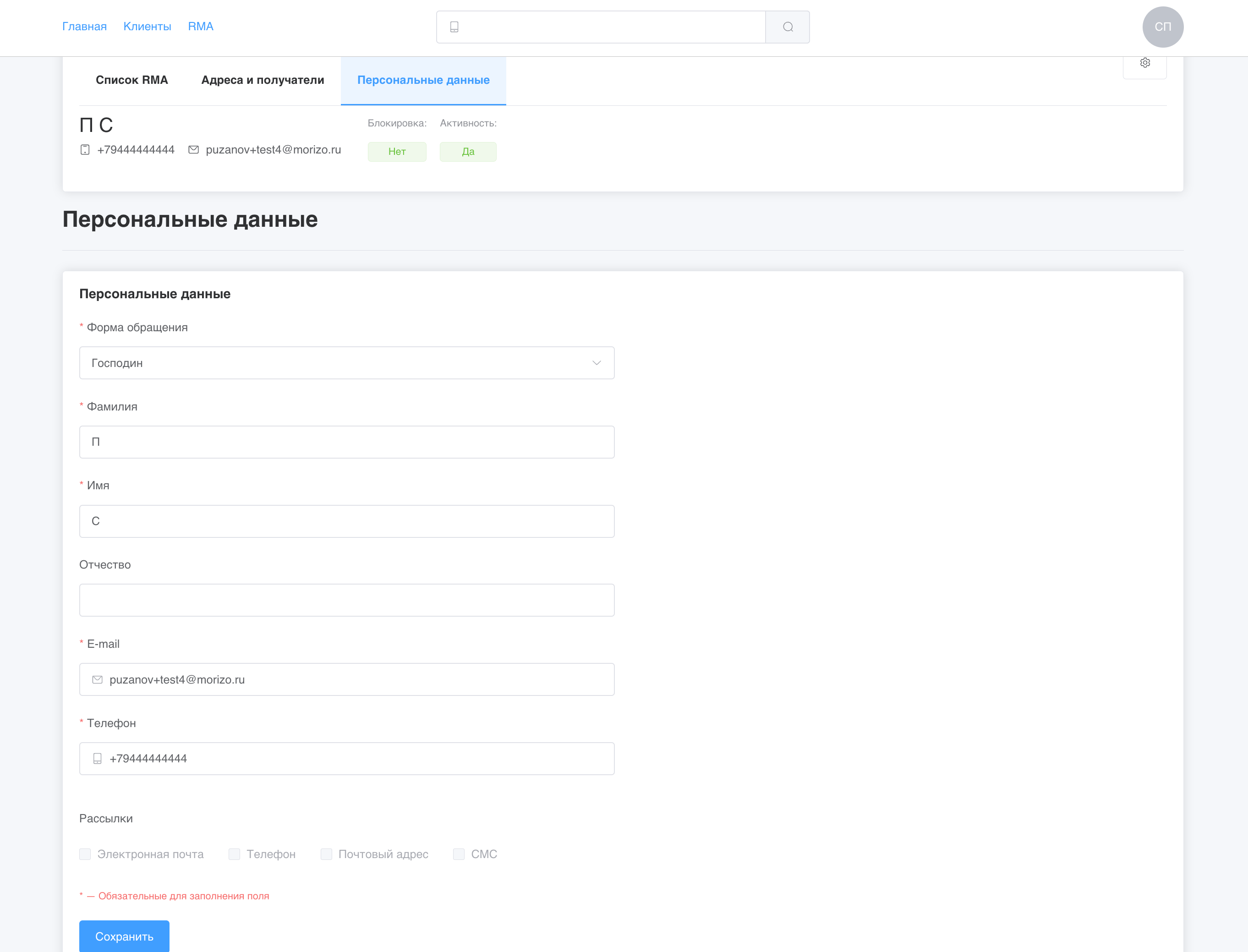Viewport: 1248px width, 952px height.
Task: Click the СП user avatar
Action: click(x=1162, y=27)
